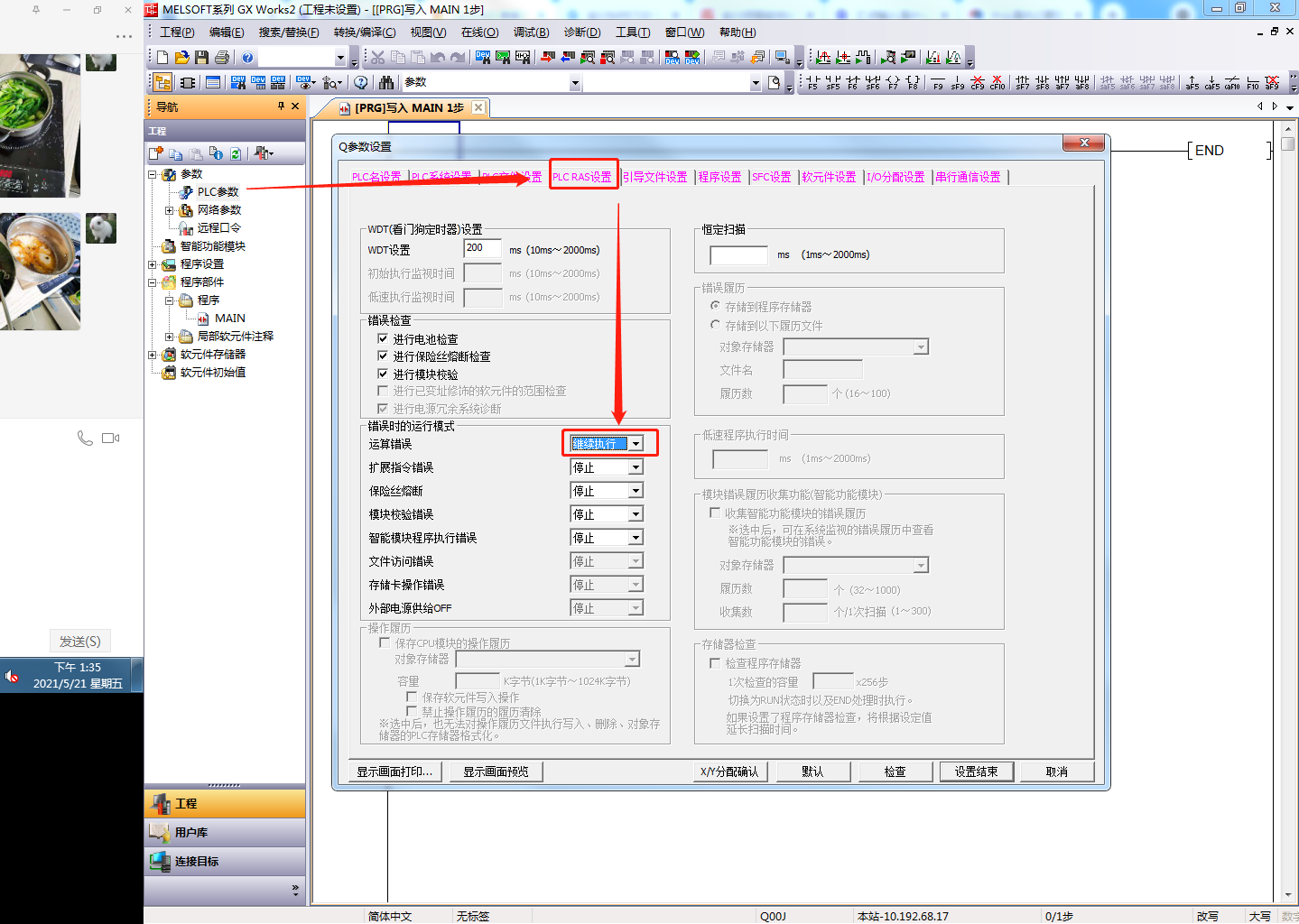This screenshot has width=1299, height=924.
Task: Insert normally-open contact with F5 icon
Action: coord(812,83)
